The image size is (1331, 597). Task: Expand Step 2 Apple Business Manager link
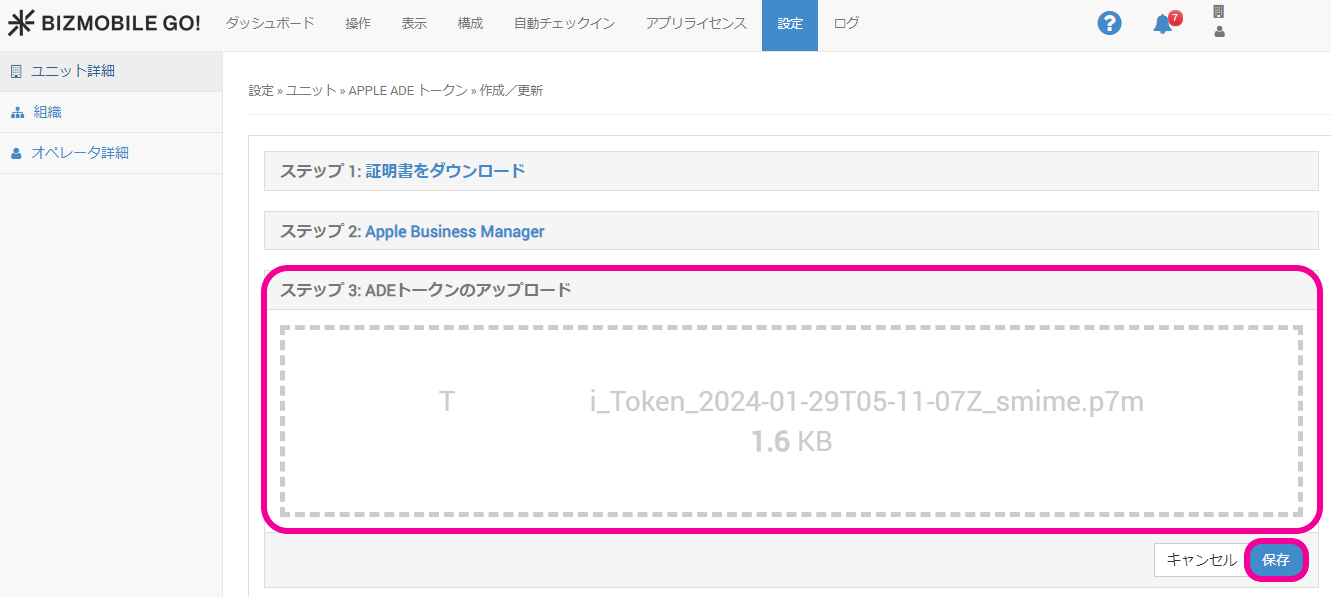455,231
